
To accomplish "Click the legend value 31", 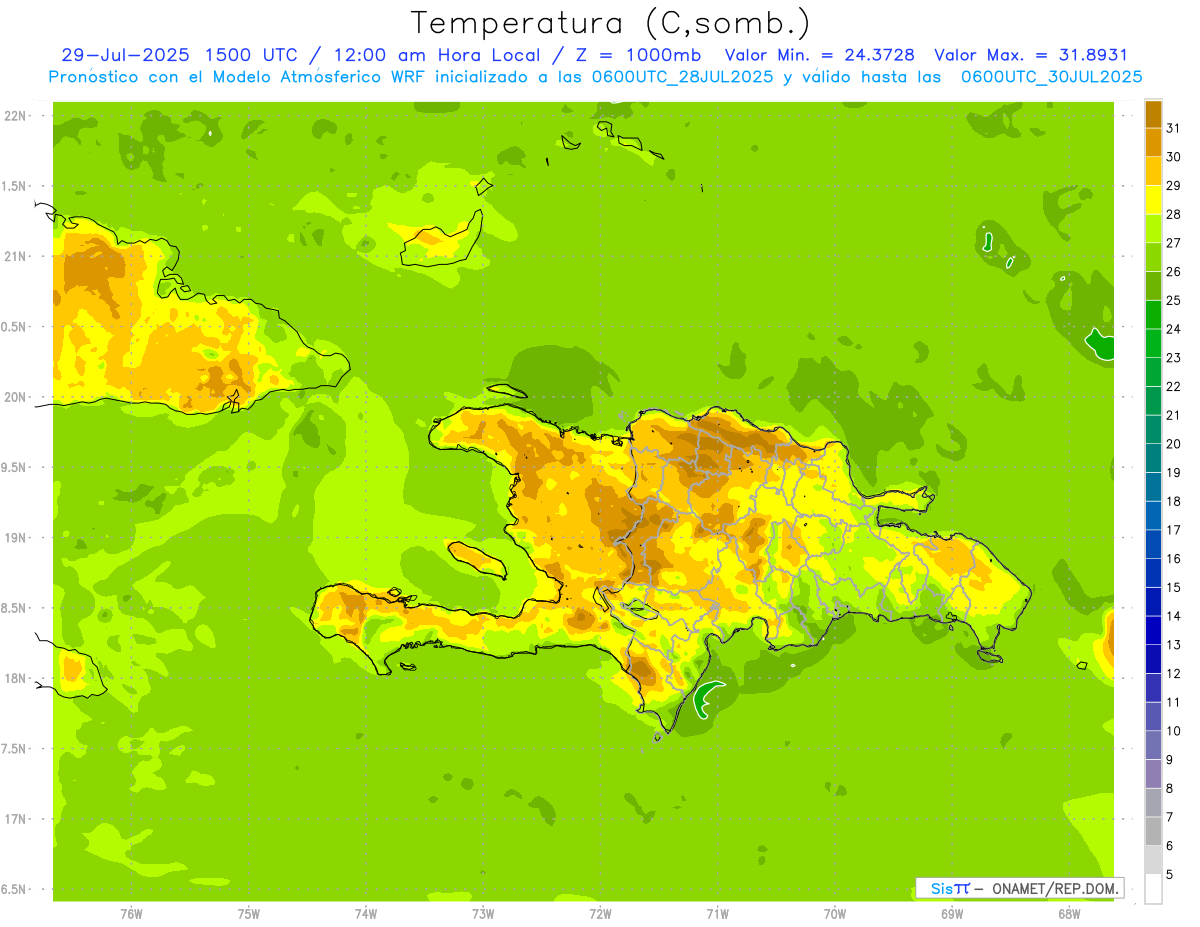I will coord(1174,128).
